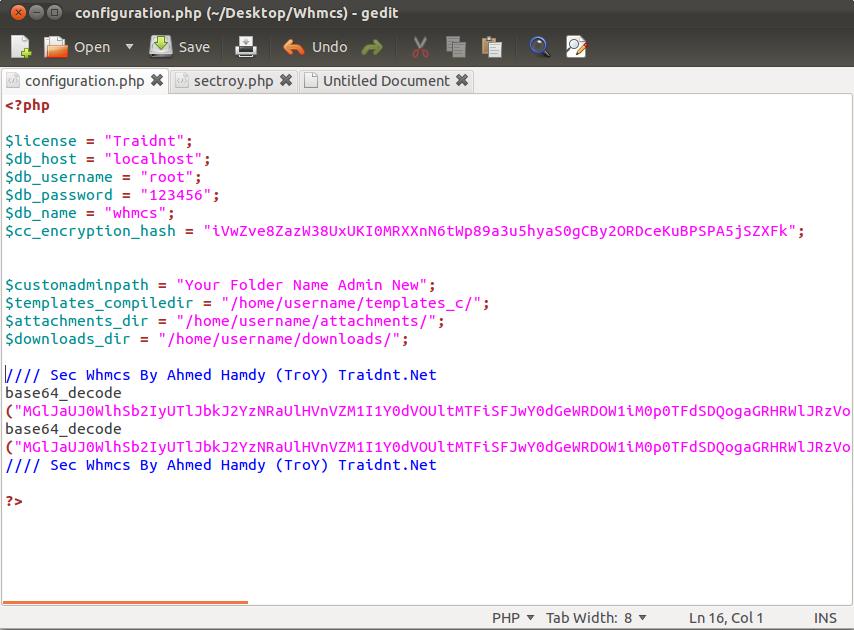Redo the last undone action
This screenshot has height=630, width=854.
(x=372, y=47)
